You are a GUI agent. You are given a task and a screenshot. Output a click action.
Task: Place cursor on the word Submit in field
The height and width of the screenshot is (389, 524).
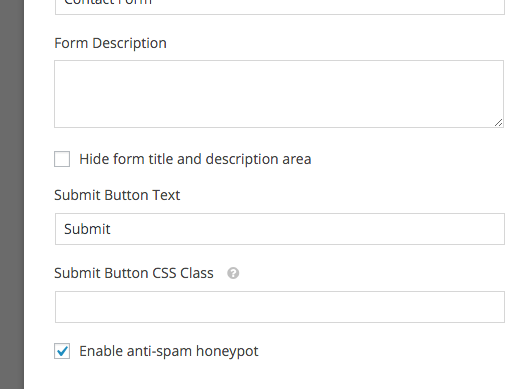pos(87,229)
